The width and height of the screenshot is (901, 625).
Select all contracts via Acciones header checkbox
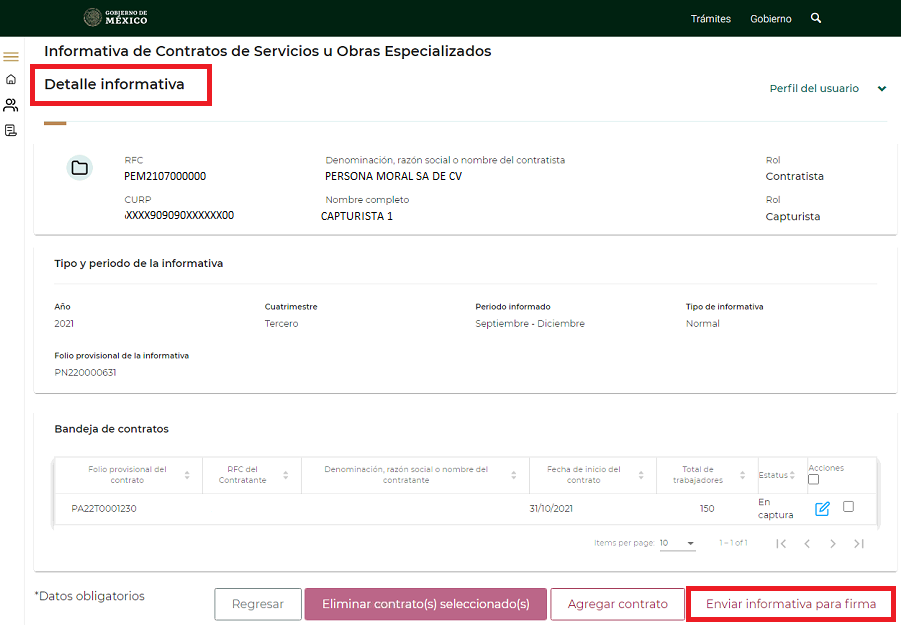tap(814, 479)
